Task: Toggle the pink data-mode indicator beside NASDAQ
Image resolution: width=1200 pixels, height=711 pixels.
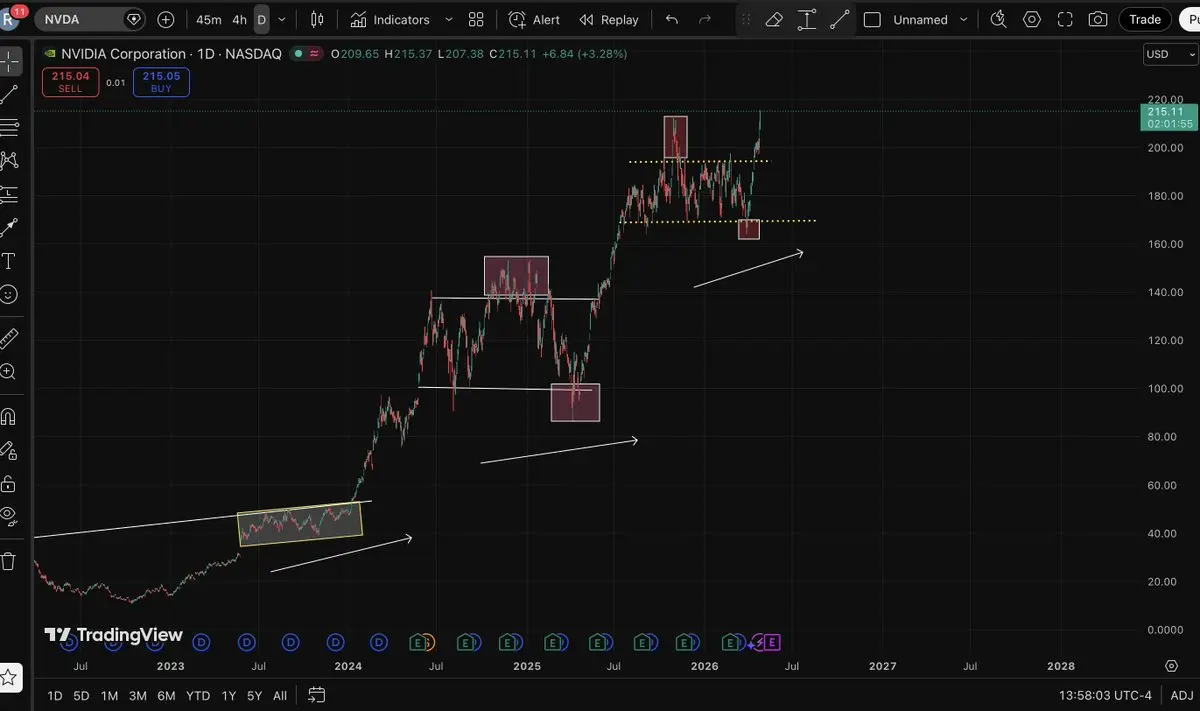Action: pos(315,54)
